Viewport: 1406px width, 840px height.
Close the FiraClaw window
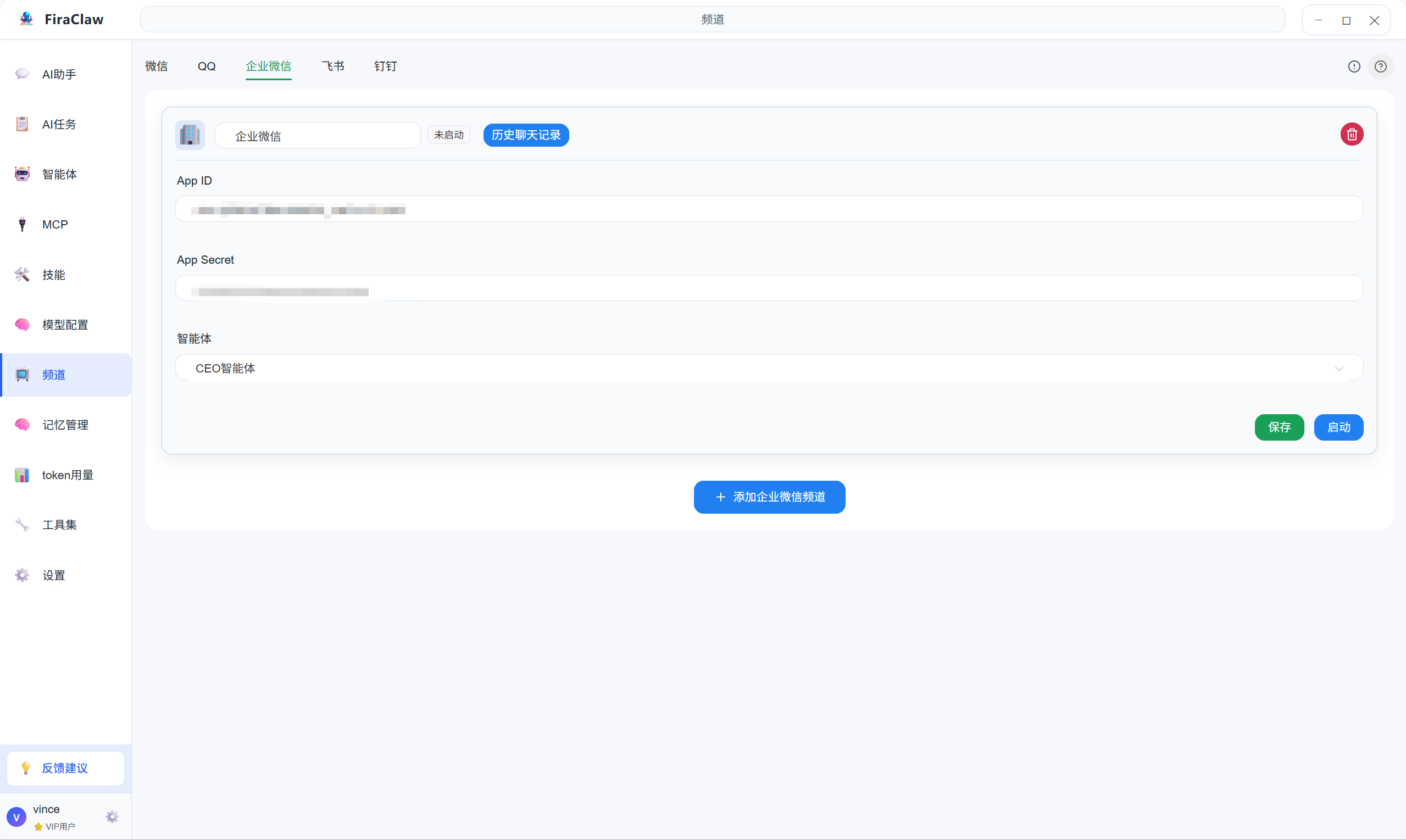1374,20
